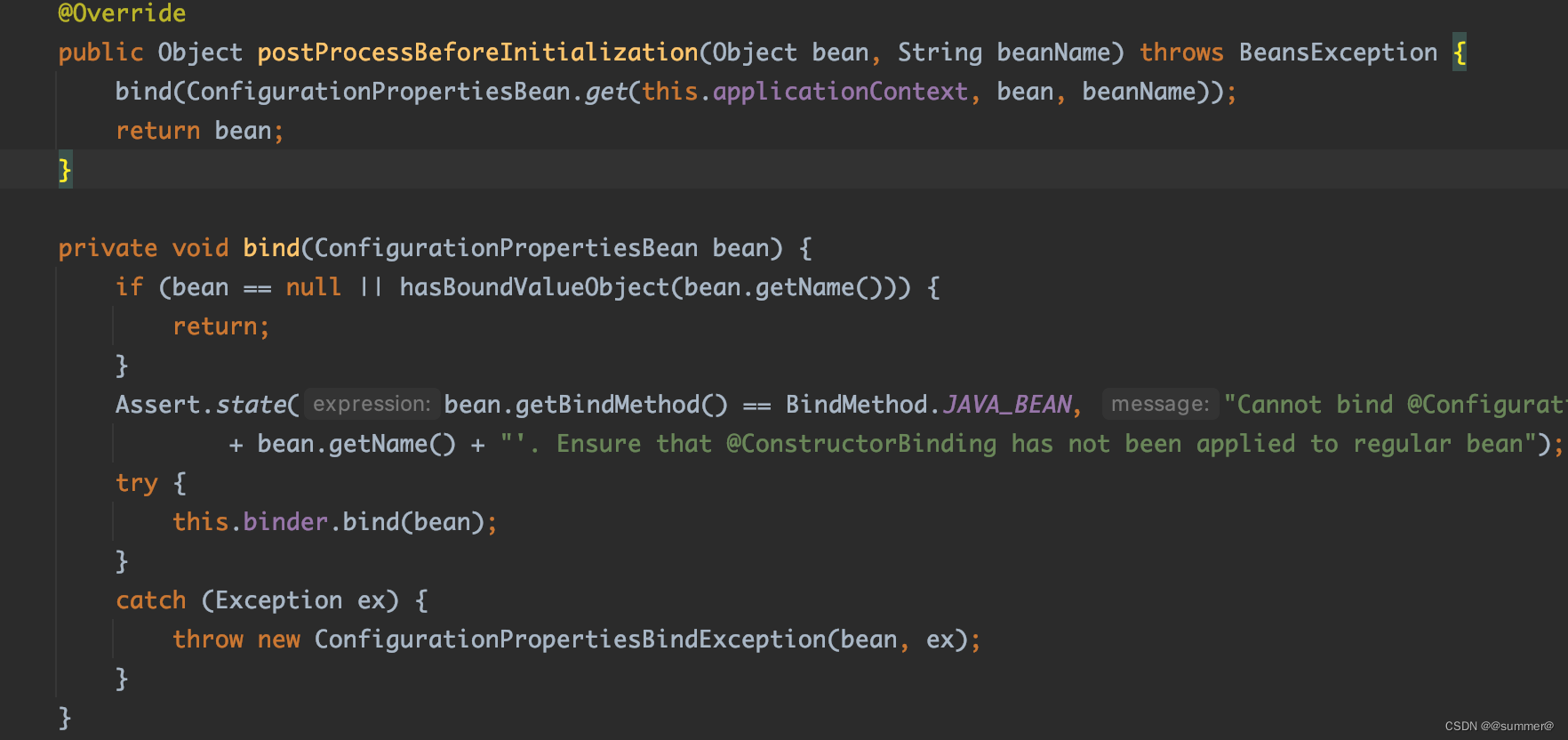Click the try keyword
The width and height of the screenshot is (1568, 740).
[x=136, y=483]
